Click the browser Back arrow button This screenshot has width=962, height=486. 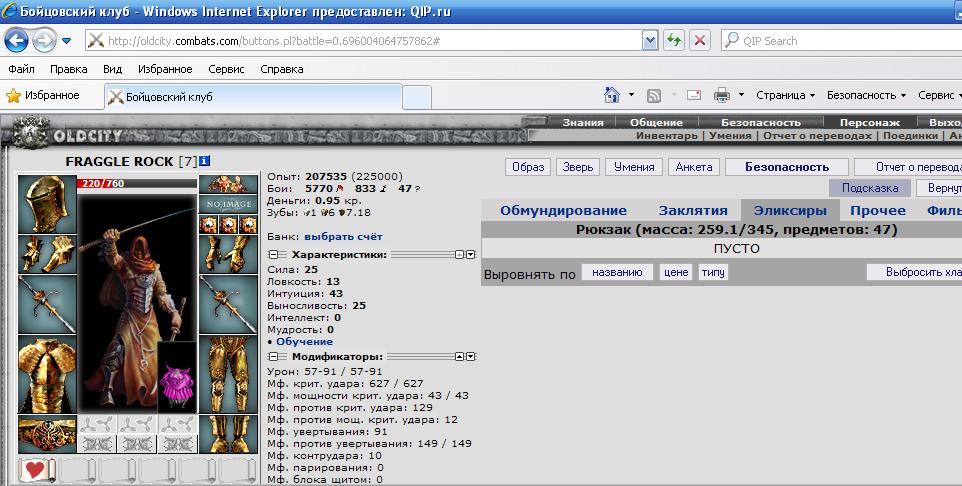click(17, 41)
